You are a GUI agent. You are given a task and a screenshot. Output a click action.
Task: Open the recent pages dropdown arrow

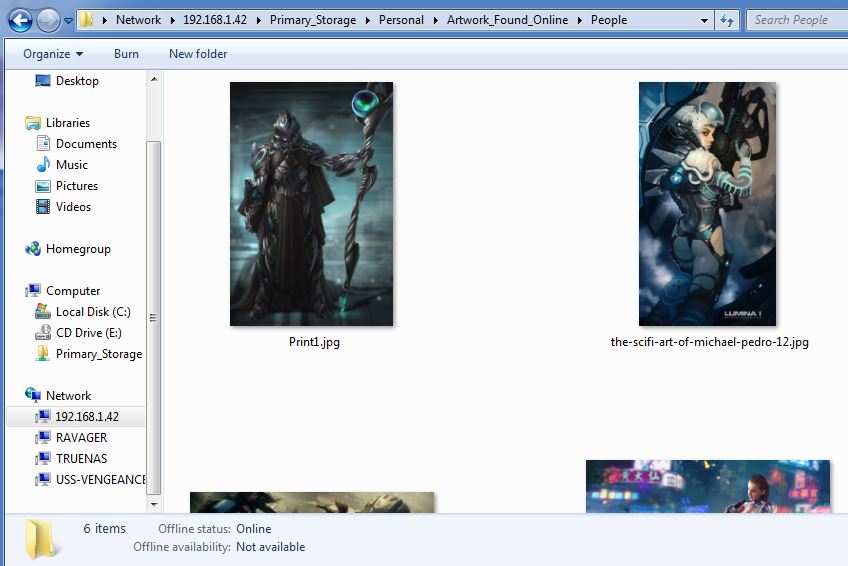pyautogui.click(x=68, y=21)
